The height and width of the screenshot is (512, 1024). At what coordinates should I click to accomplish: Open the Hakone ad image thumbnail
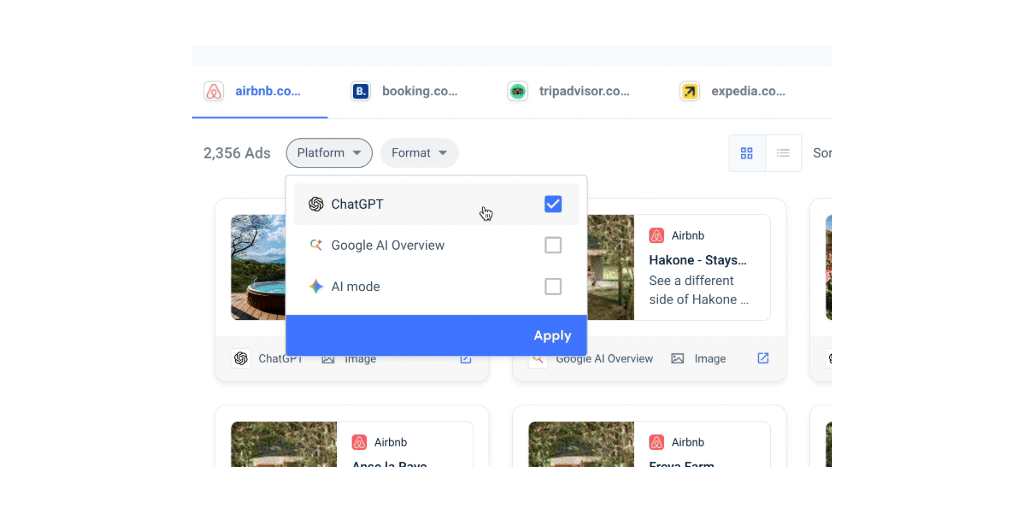click(x=610, y=267)
